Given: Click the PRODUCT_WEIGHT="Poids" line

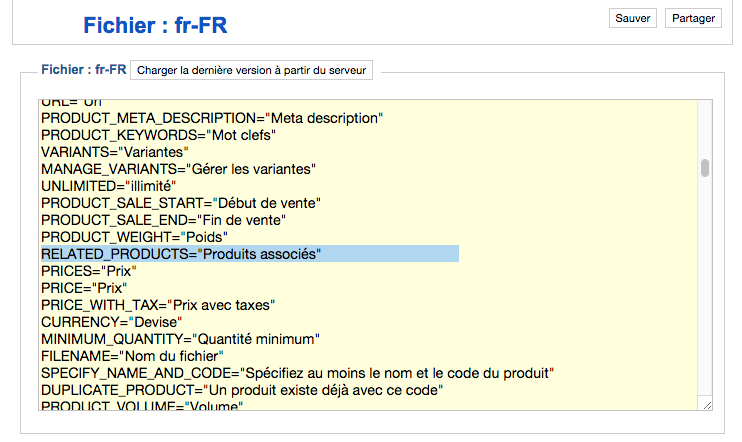Looking at the screenshot, I should click(x=135, y=237).
